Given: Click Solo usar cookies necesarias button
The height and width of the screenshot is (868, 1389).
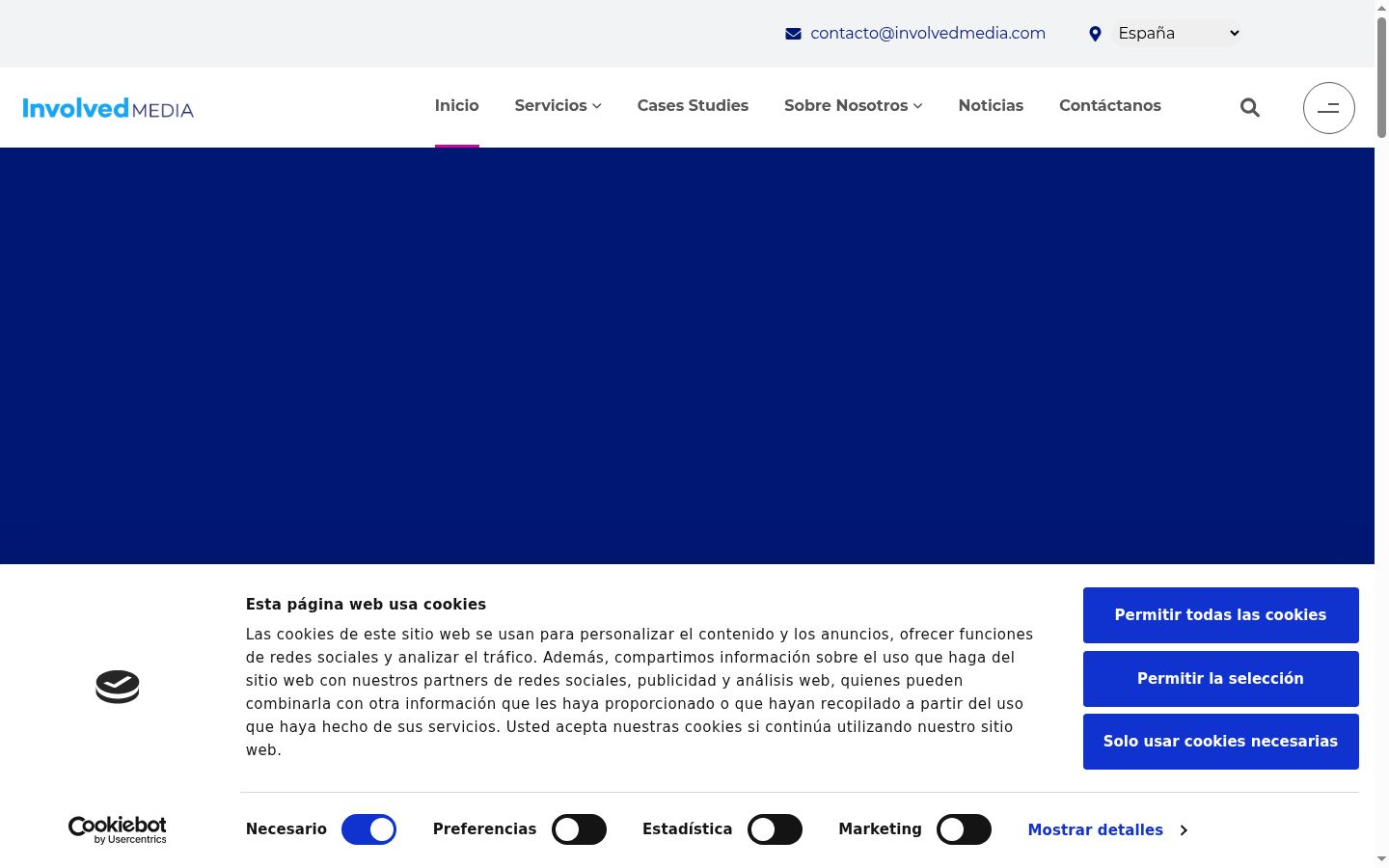Looking at the screenshot, I should 1221,742.
